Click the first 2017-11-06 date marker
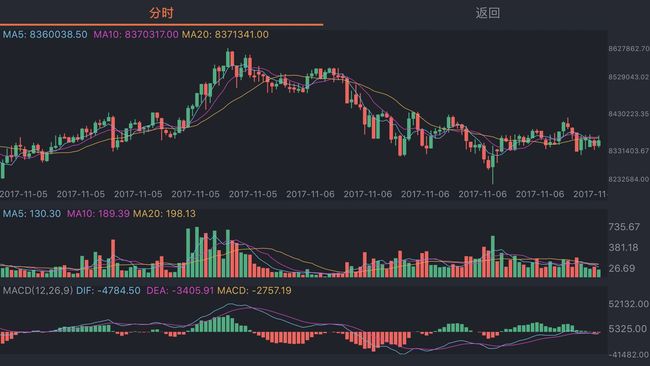Viewport: 650px width, 366px height. [x=310, y=194]
